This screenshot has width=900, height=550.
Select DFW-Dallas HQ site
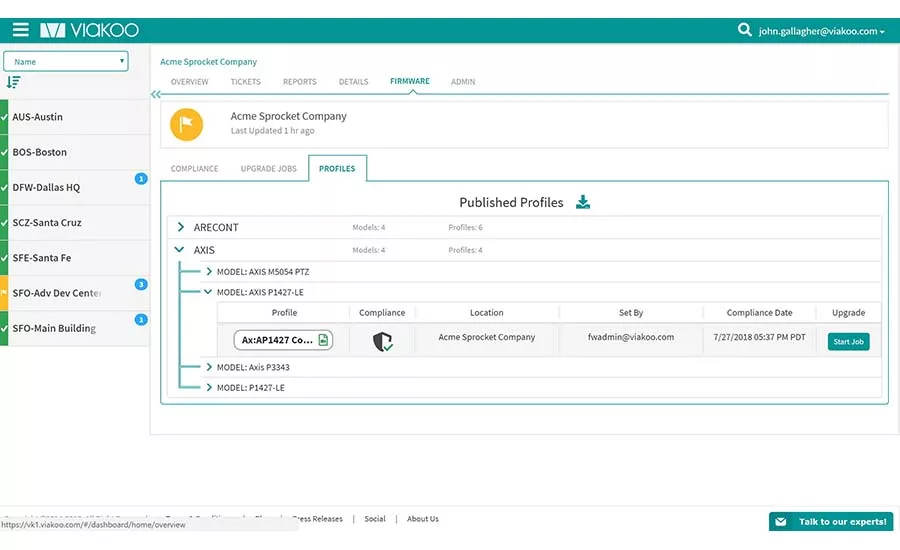[75, 187]
